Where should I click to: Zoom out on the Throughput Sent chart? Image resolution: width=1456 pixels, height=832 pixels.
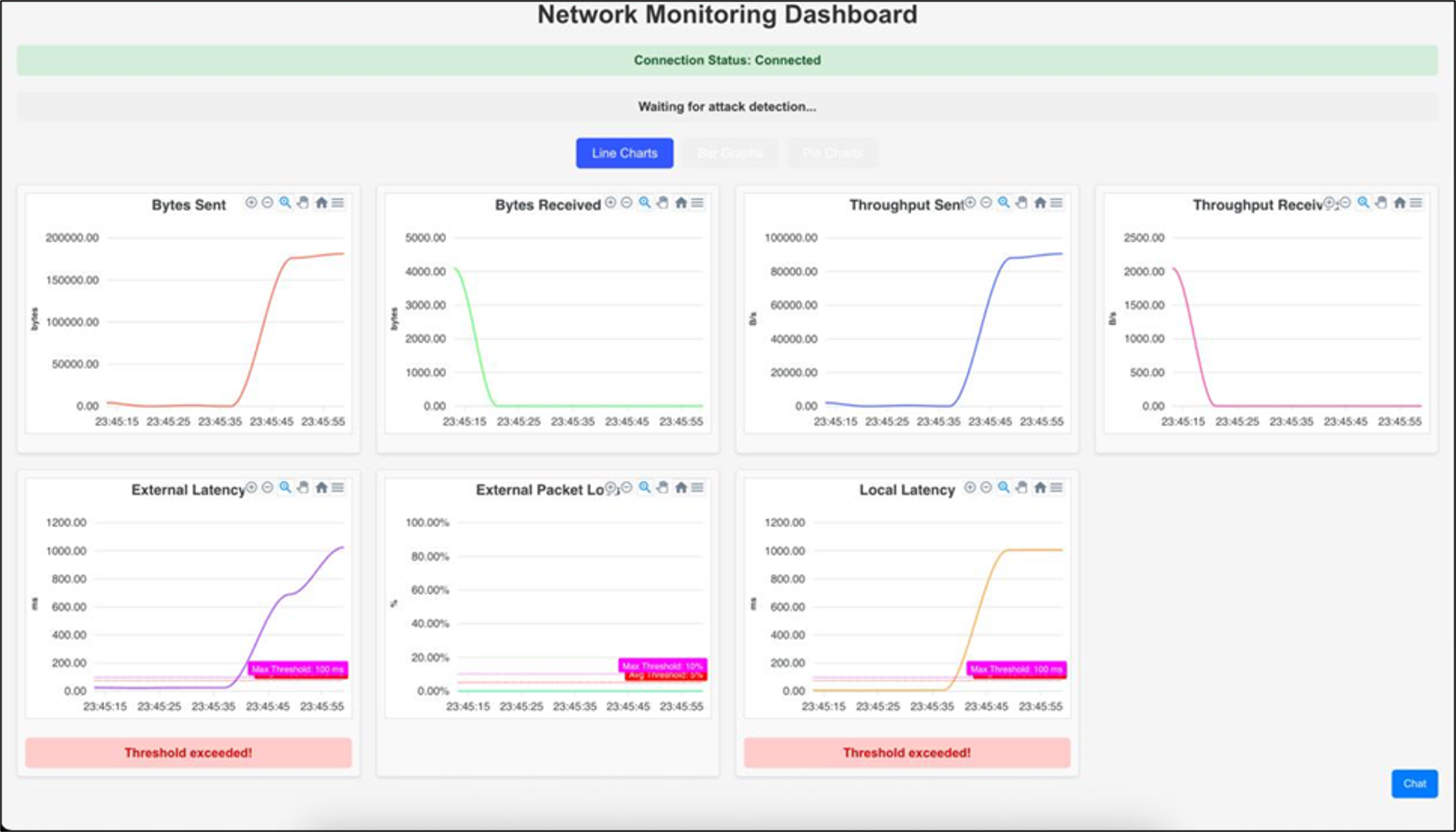(986, 203)
